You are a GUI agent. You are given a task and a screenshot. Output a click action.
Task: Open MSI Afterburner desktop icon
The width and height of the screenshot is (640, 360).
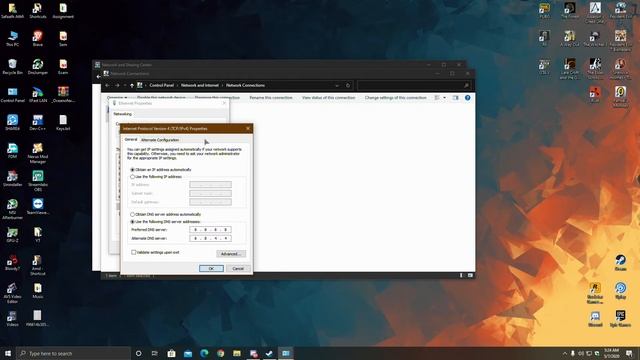pos(13,209)
